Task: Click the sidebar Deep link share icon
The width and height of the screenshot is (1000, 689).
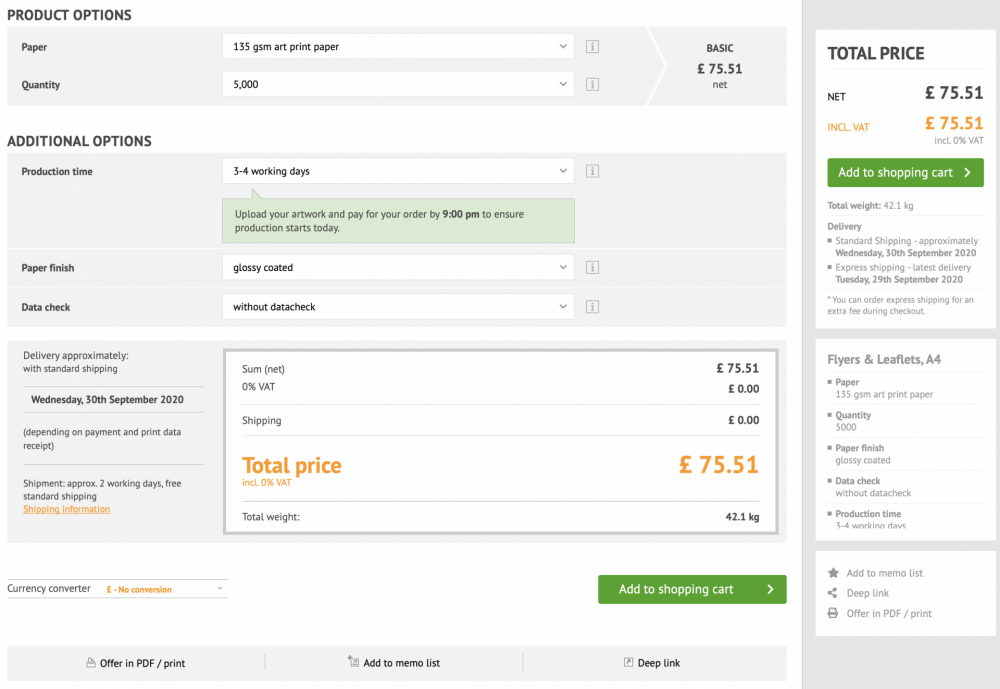Action: coord(833,593)
